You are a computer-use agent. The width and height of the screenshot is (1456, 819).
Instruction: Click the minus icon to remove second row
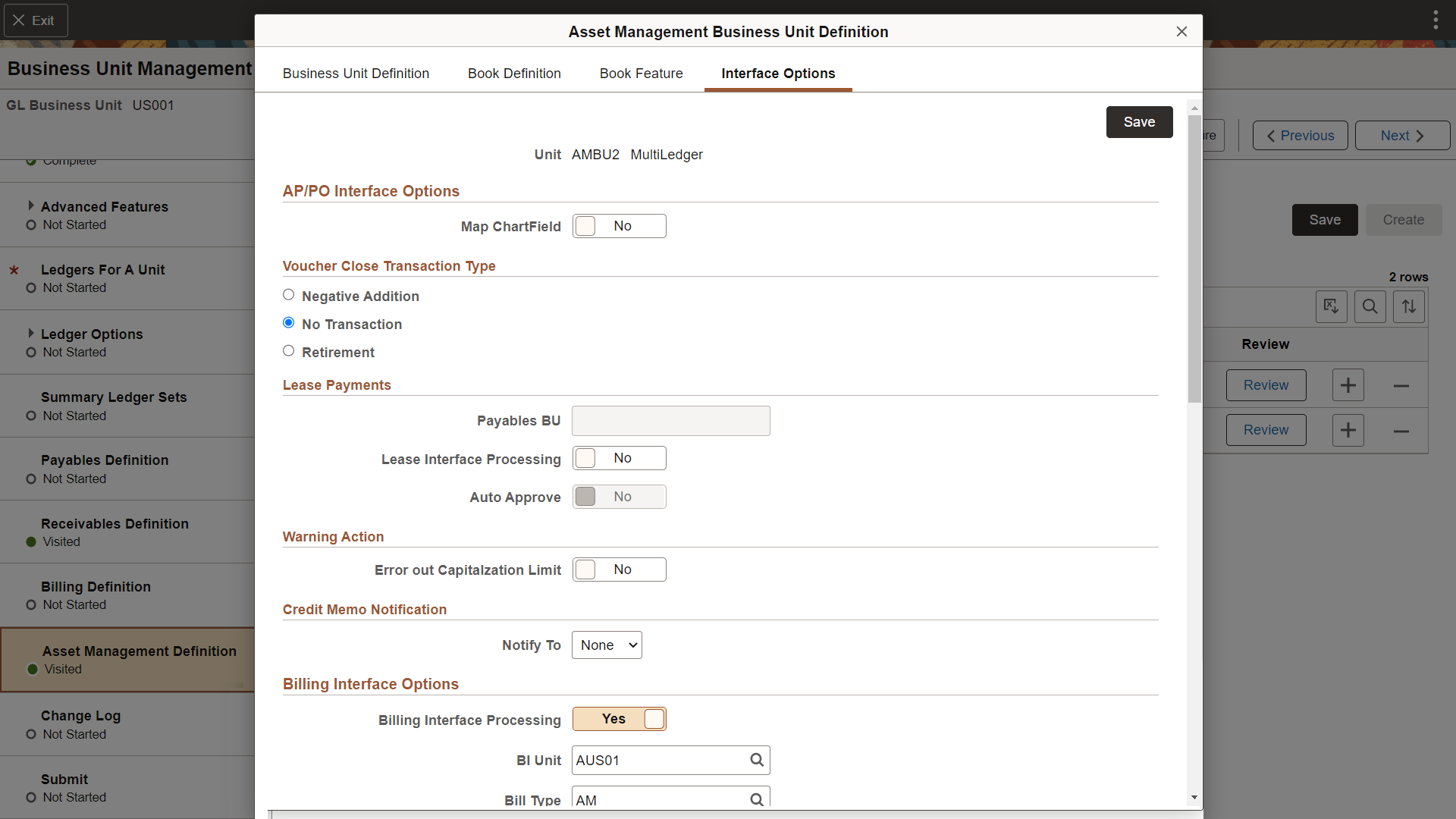(1401, 430)
